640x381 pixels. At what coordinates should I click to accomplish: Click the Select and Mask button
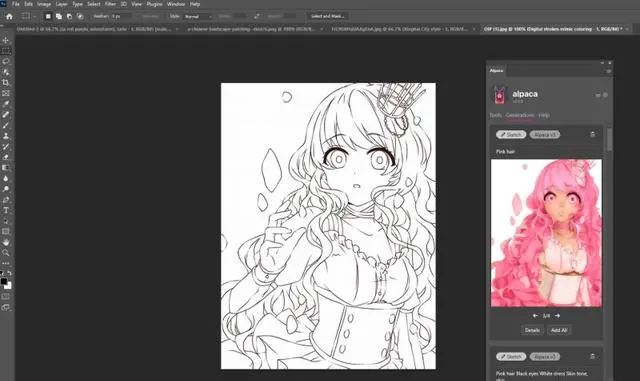pos(327,16)
